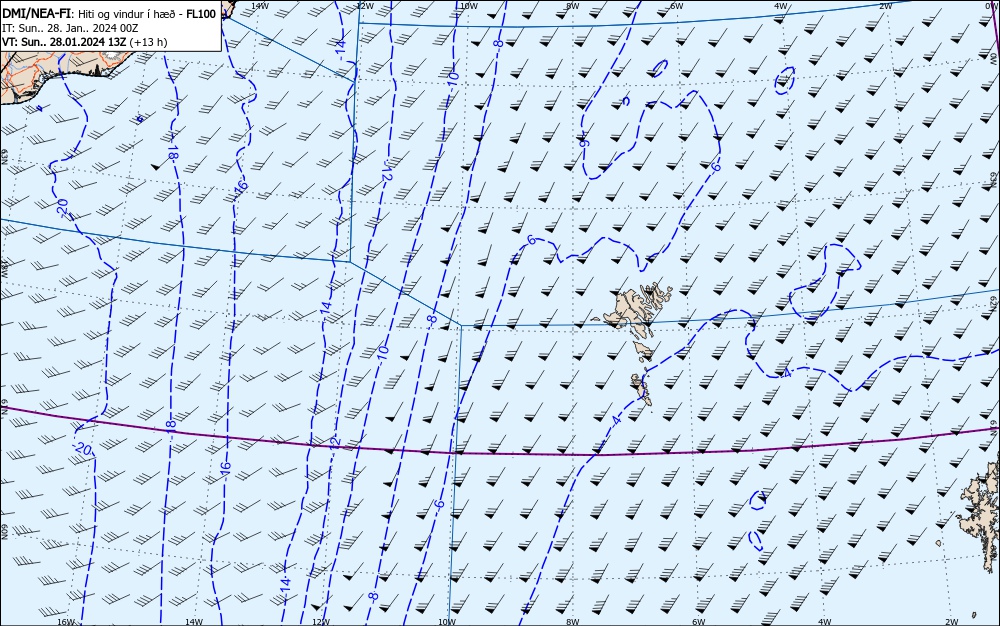Click the 14W label along the bottom edge
The image size is (1000, 626).
point(194,622)
